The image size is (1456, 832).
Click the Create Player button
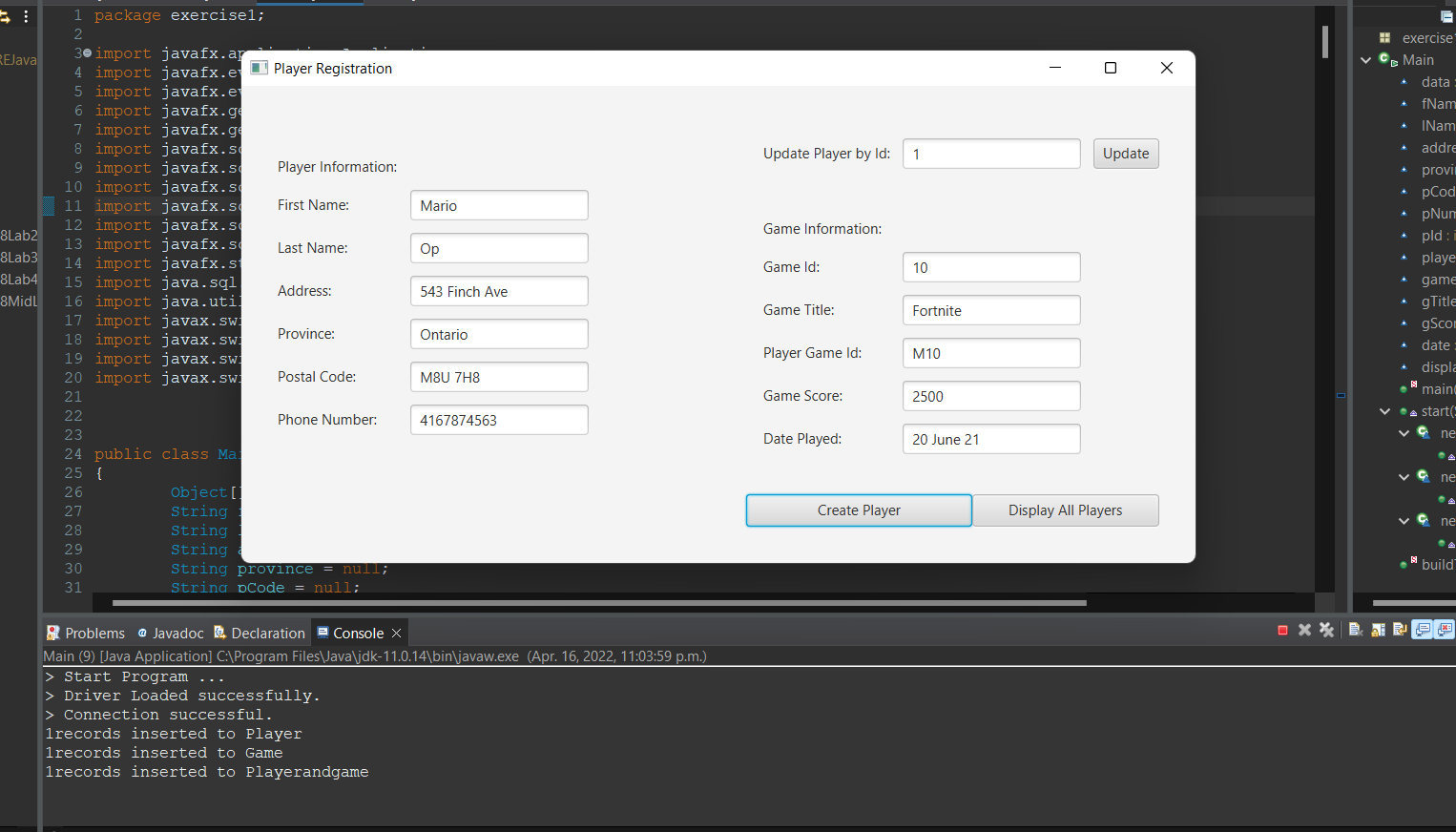pyautogui.click(x=858, y=510)
